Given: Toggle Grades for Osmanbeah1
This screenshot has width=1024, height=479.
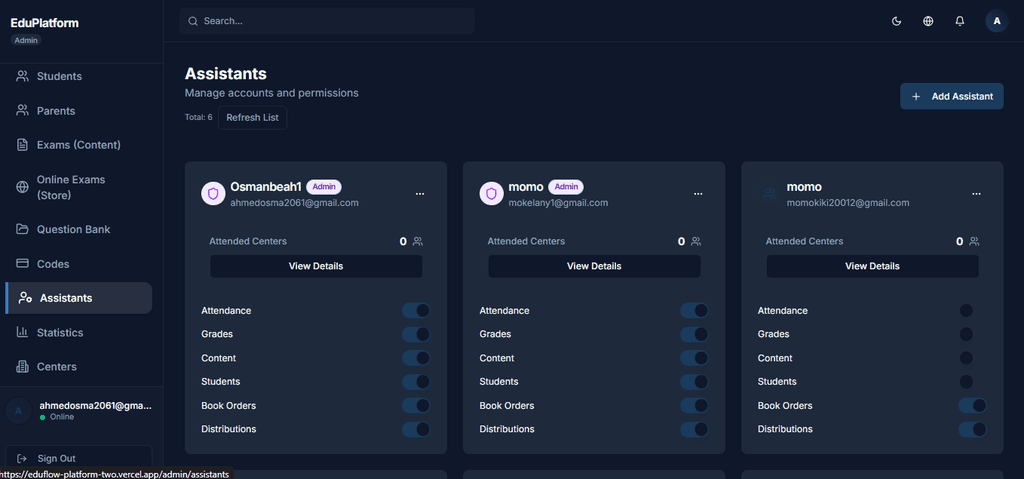Looking at the screenshot, I should [x=416, y=334].
